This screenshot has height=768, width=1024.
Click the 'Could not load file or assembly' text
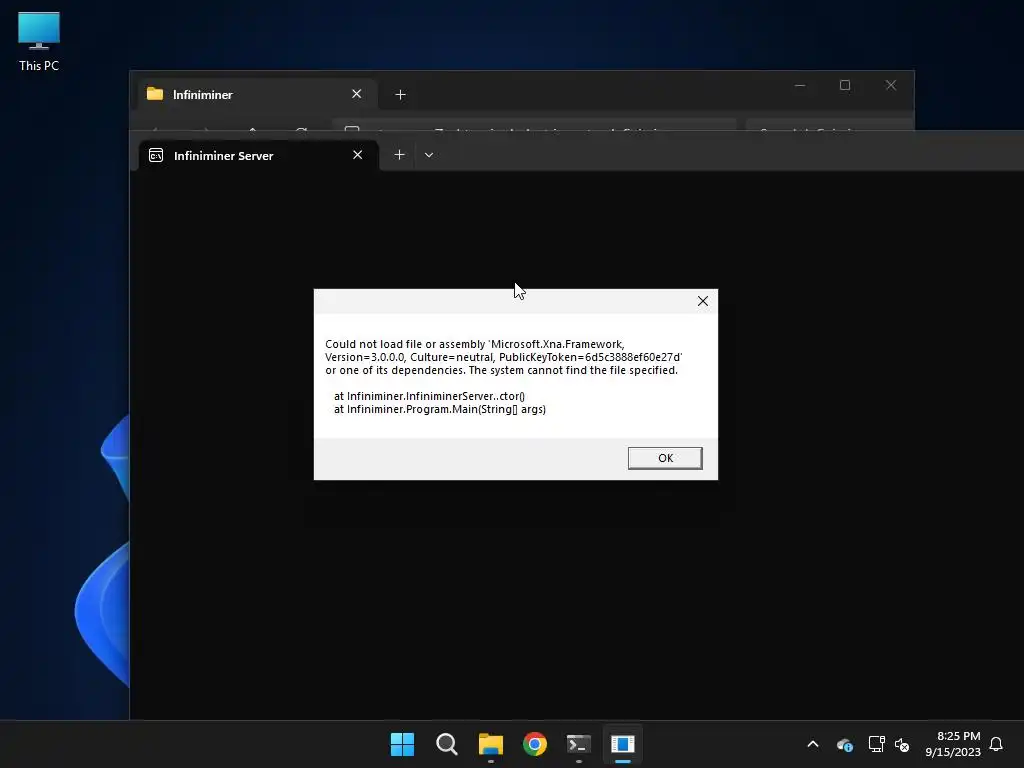[405, 344]
